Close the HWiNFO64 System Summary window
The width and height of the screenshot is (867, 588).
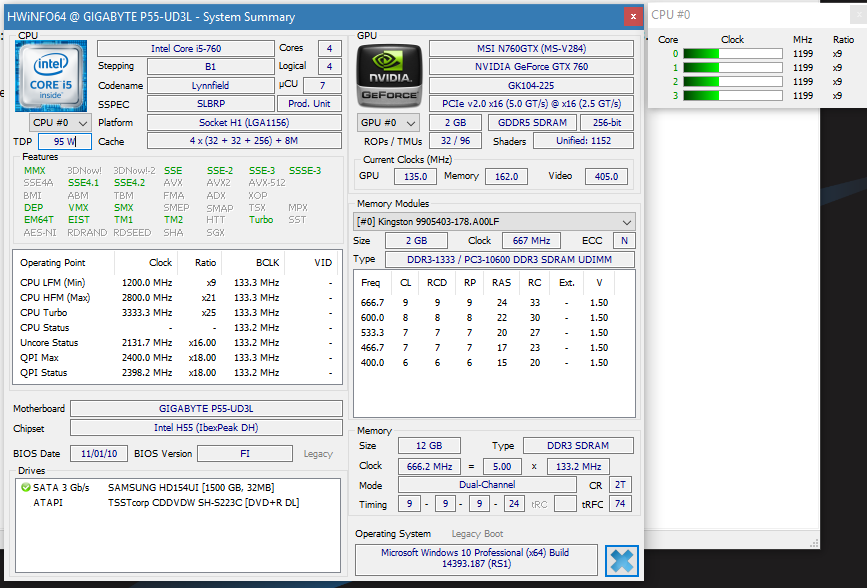coord(632,16)
